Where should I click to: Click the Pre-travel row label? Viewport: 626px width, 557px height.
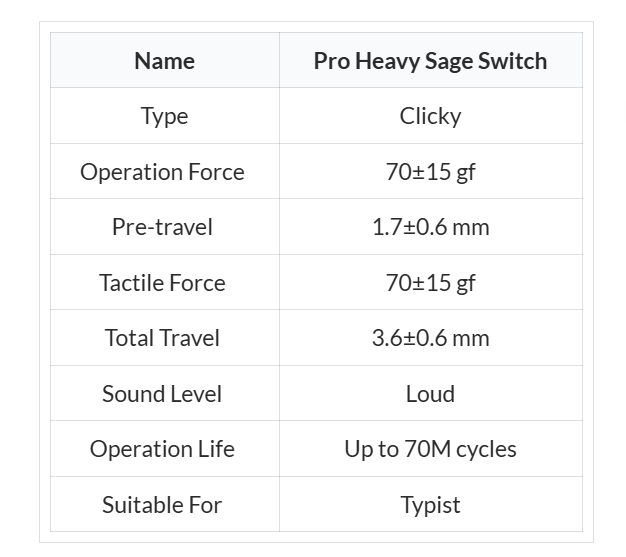162,227
